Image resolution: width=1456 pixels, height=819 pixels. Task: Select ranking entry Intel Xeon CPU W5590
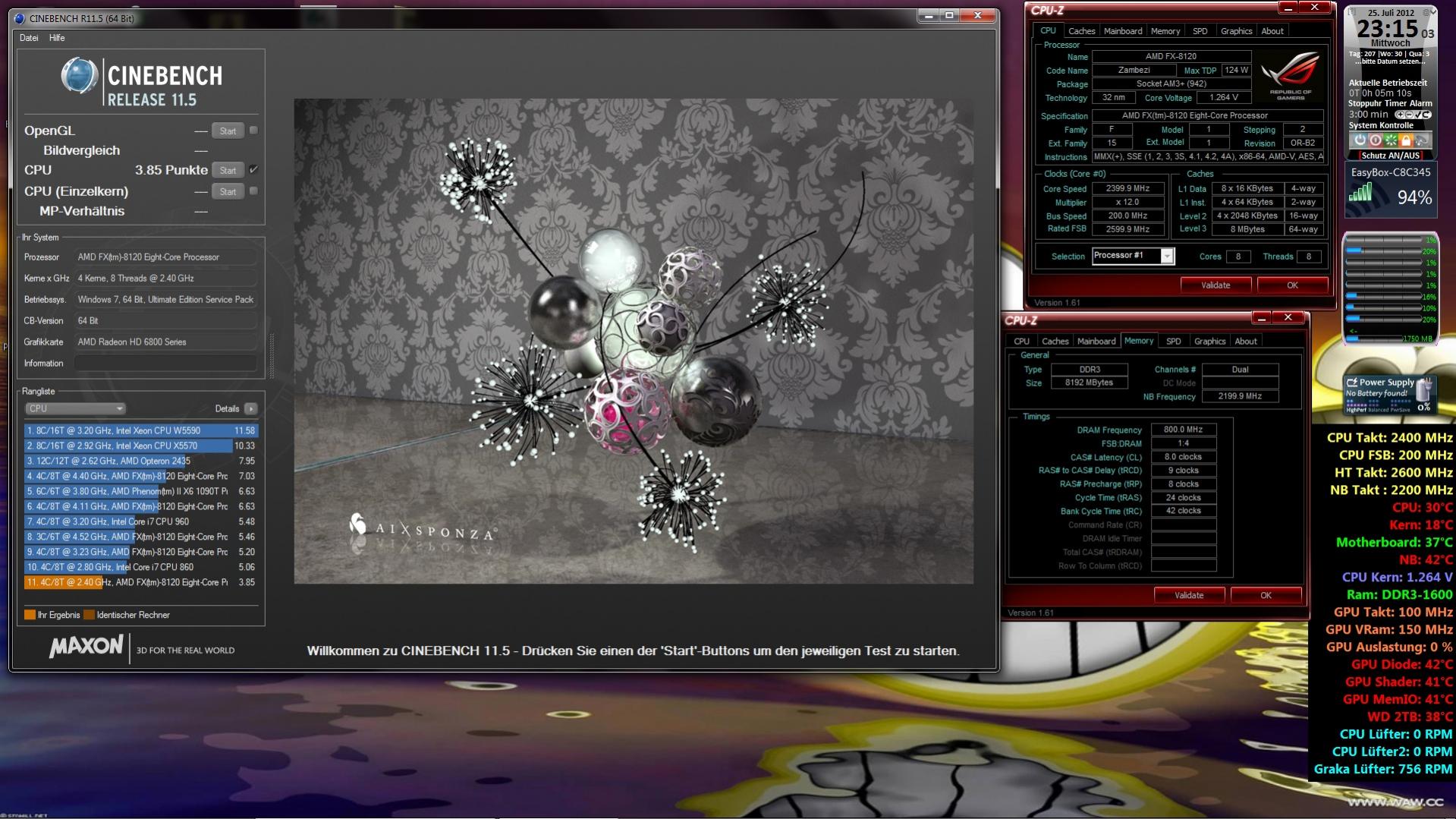point(141,430)
